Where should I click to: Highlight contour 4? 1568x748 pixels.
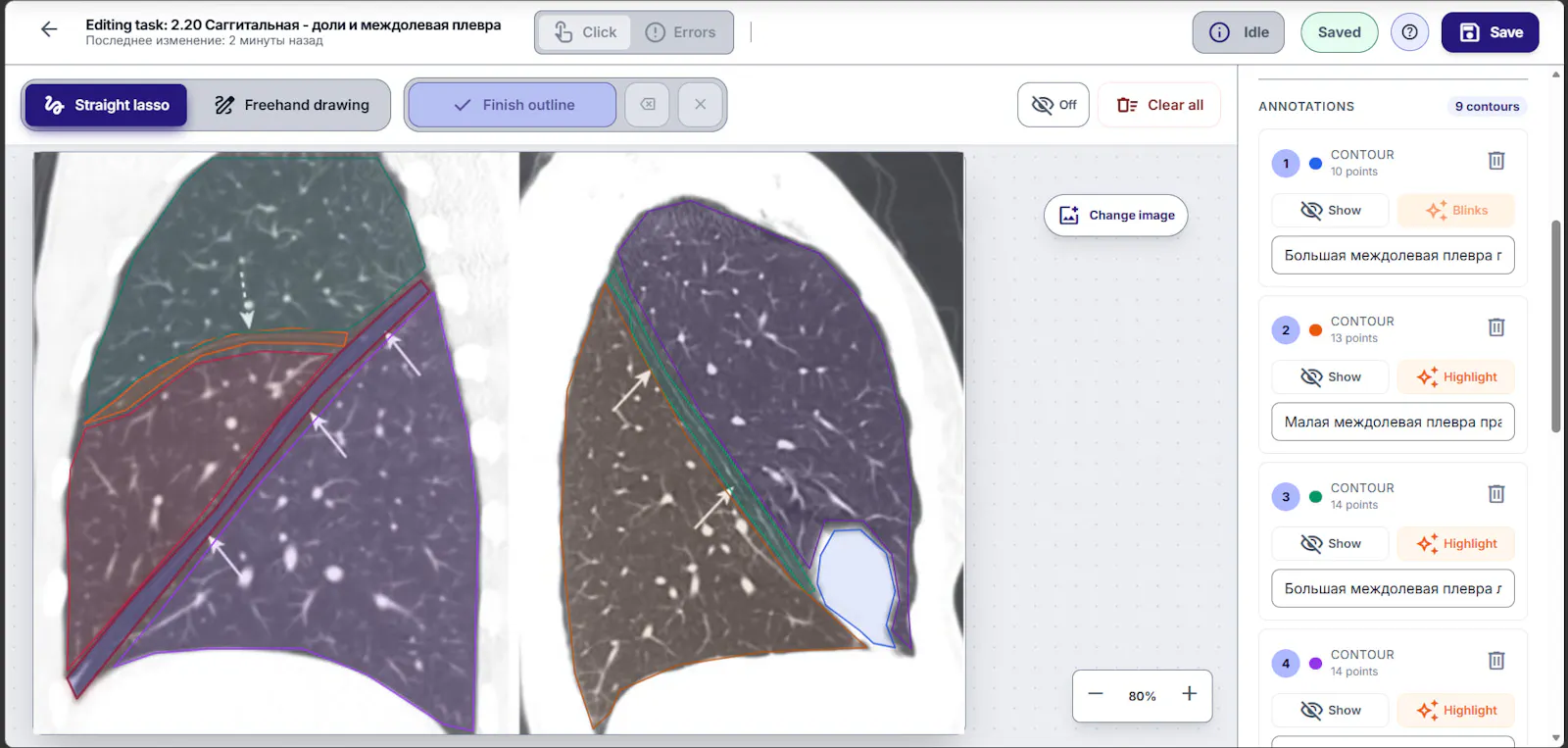[1455, 710]
